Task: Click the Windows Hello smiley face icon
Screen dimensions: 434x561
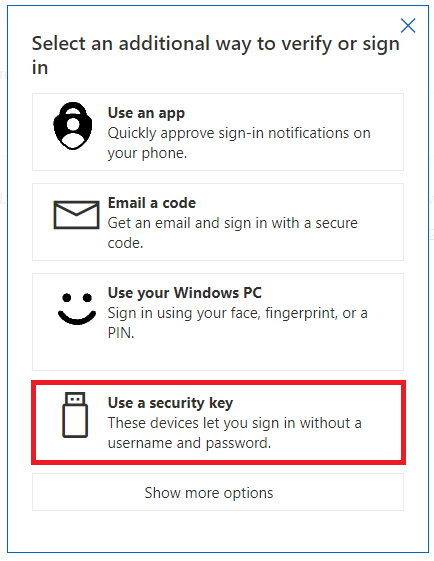Action: tap(77, 309)
